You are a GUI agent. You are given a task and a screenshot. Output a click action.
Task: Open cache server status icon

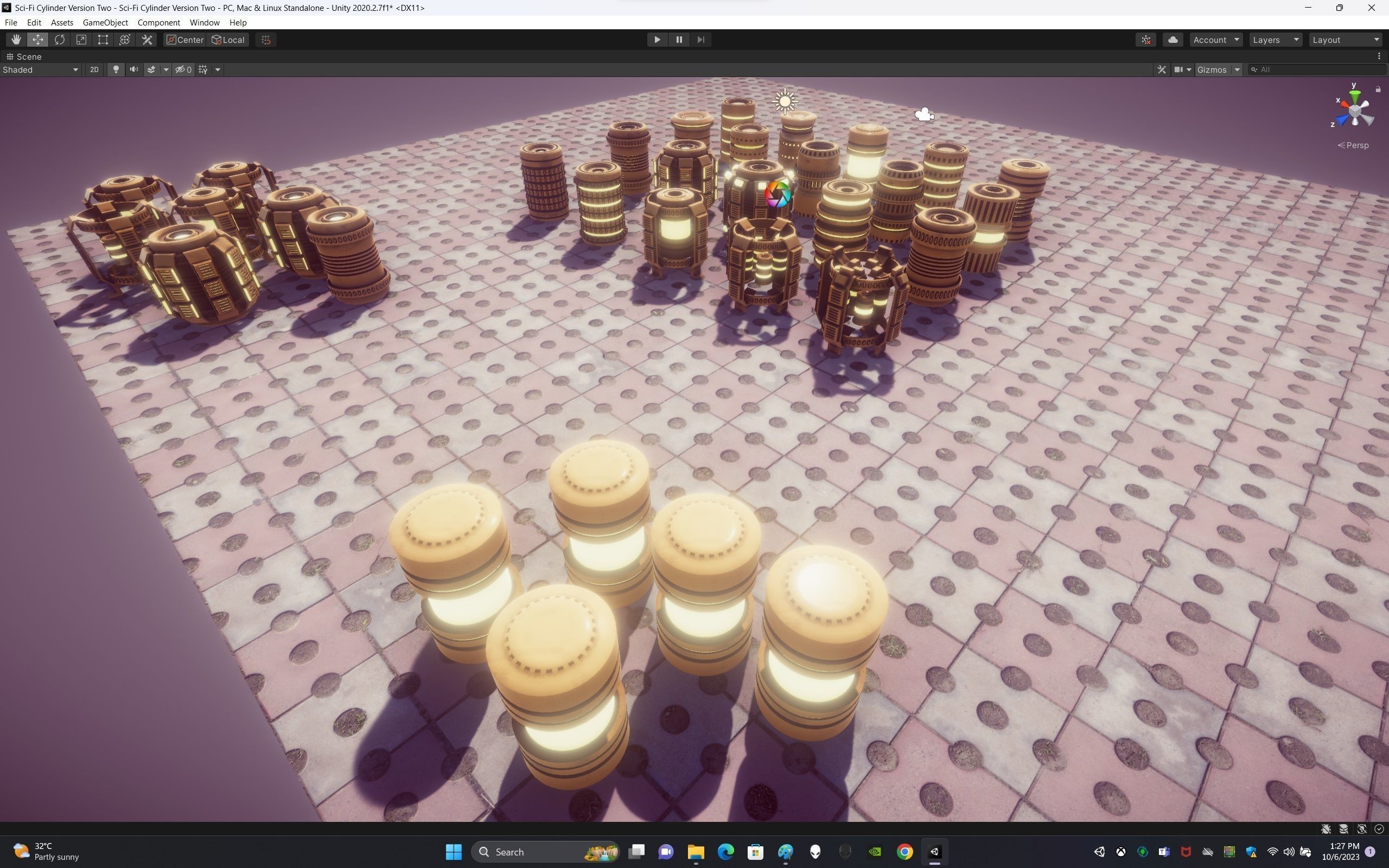click(x=1343, y=829)
